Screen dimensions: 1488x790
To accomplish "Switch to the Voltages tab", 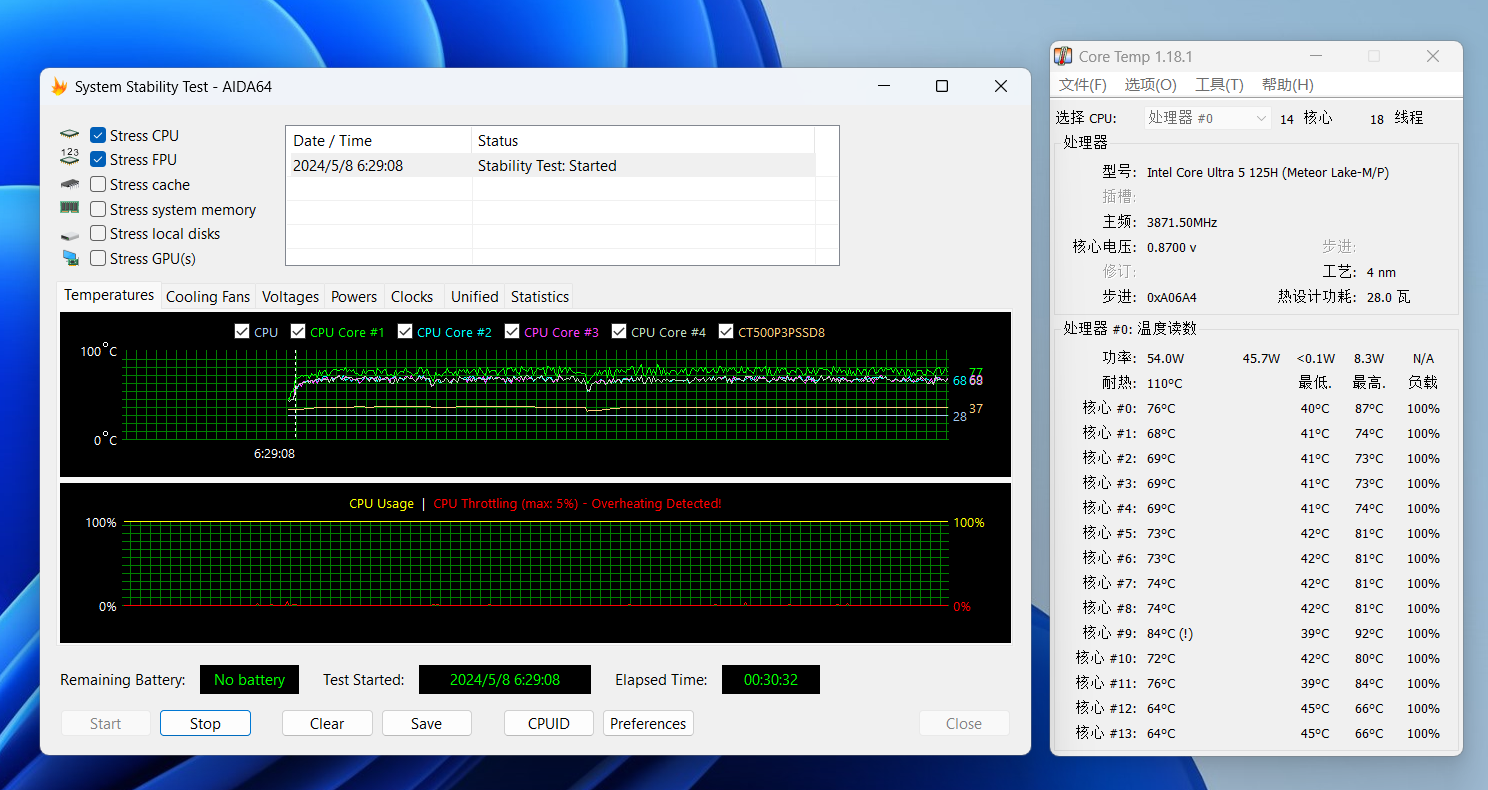I will (x=290, y=296).
